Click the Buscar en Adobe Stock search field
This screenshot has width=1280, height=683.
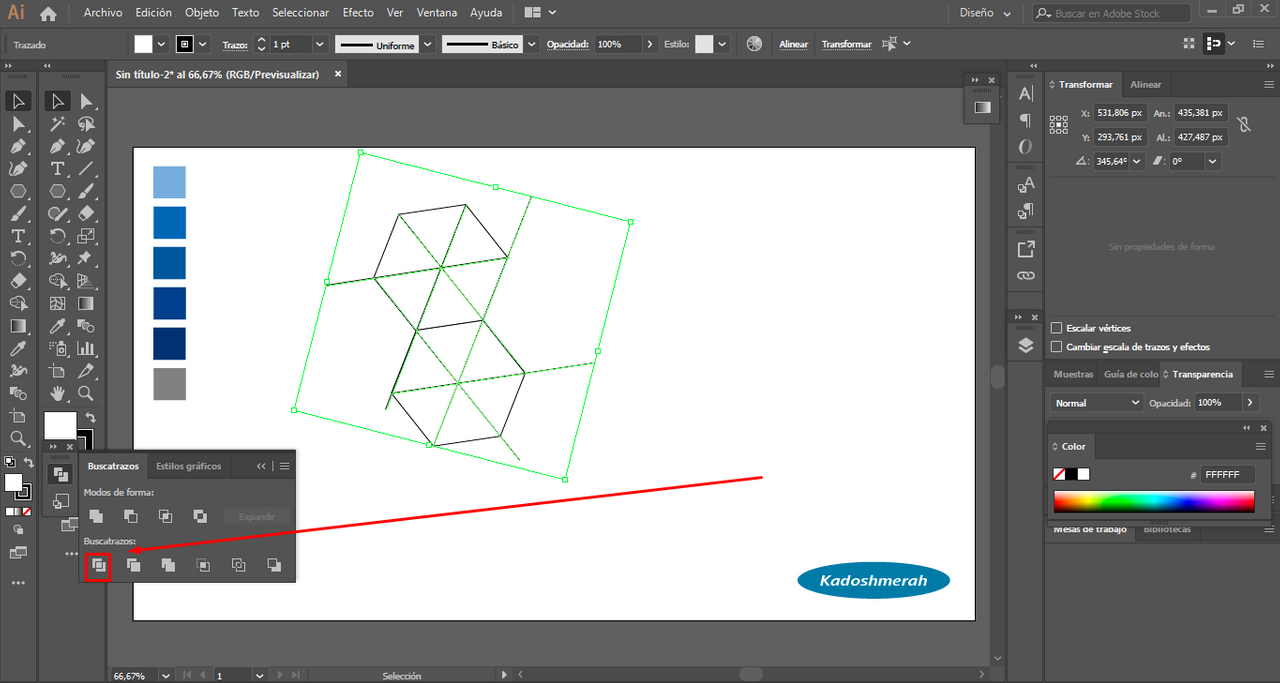pos(1111,13)
